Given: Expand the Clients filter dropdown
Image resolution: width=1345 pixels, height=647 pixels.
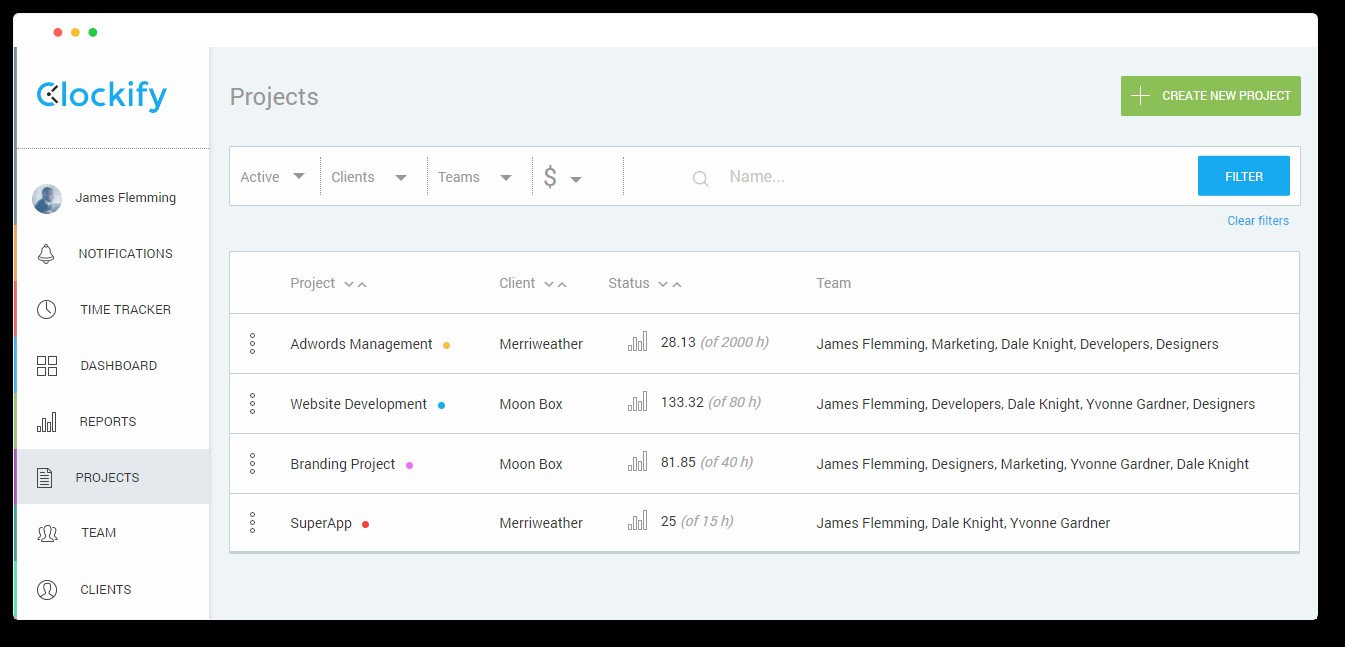Looking at the screenshot, I should tap(369, 177).
